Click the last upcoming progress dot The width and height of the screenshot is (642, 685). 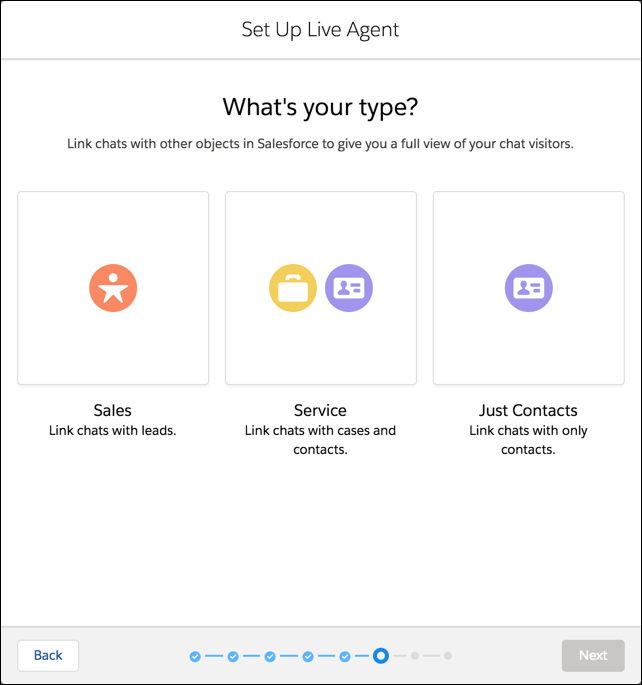pos(448,656)
